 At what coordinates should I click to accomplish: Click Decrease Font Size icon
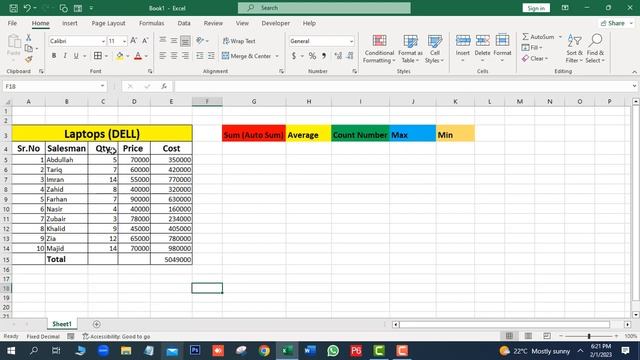[x=145, y=41]
